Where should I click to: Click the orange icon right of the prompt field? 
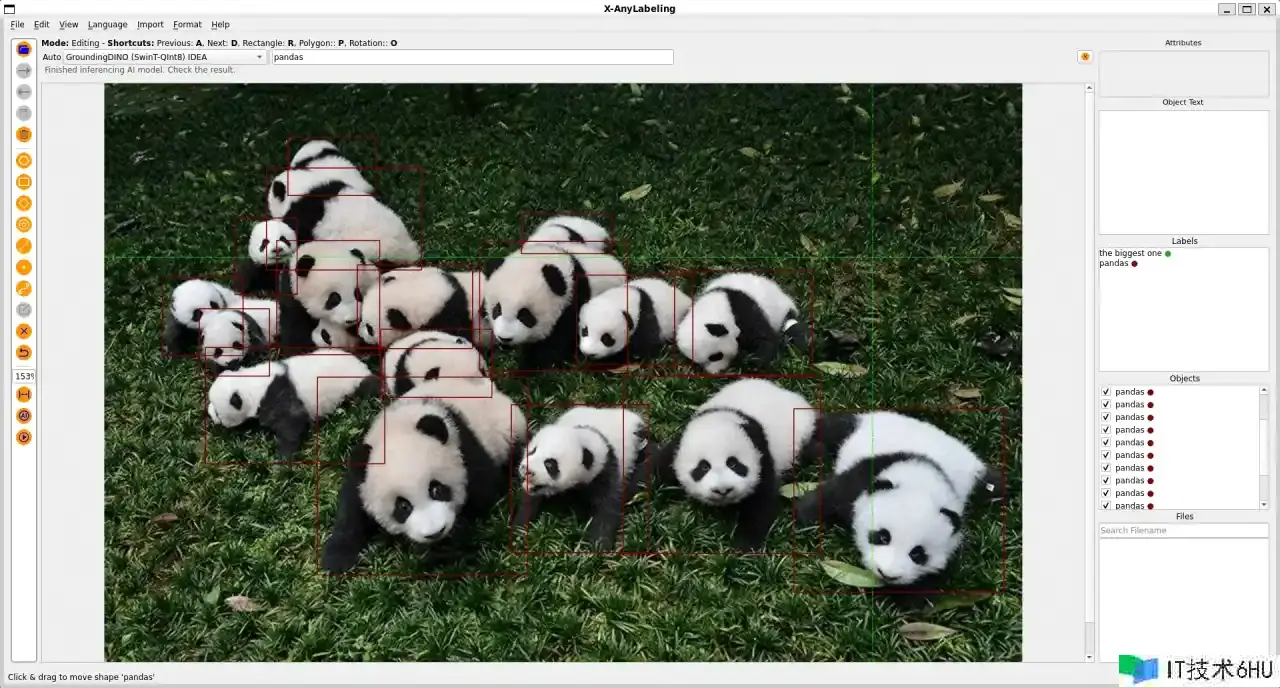1085,57
